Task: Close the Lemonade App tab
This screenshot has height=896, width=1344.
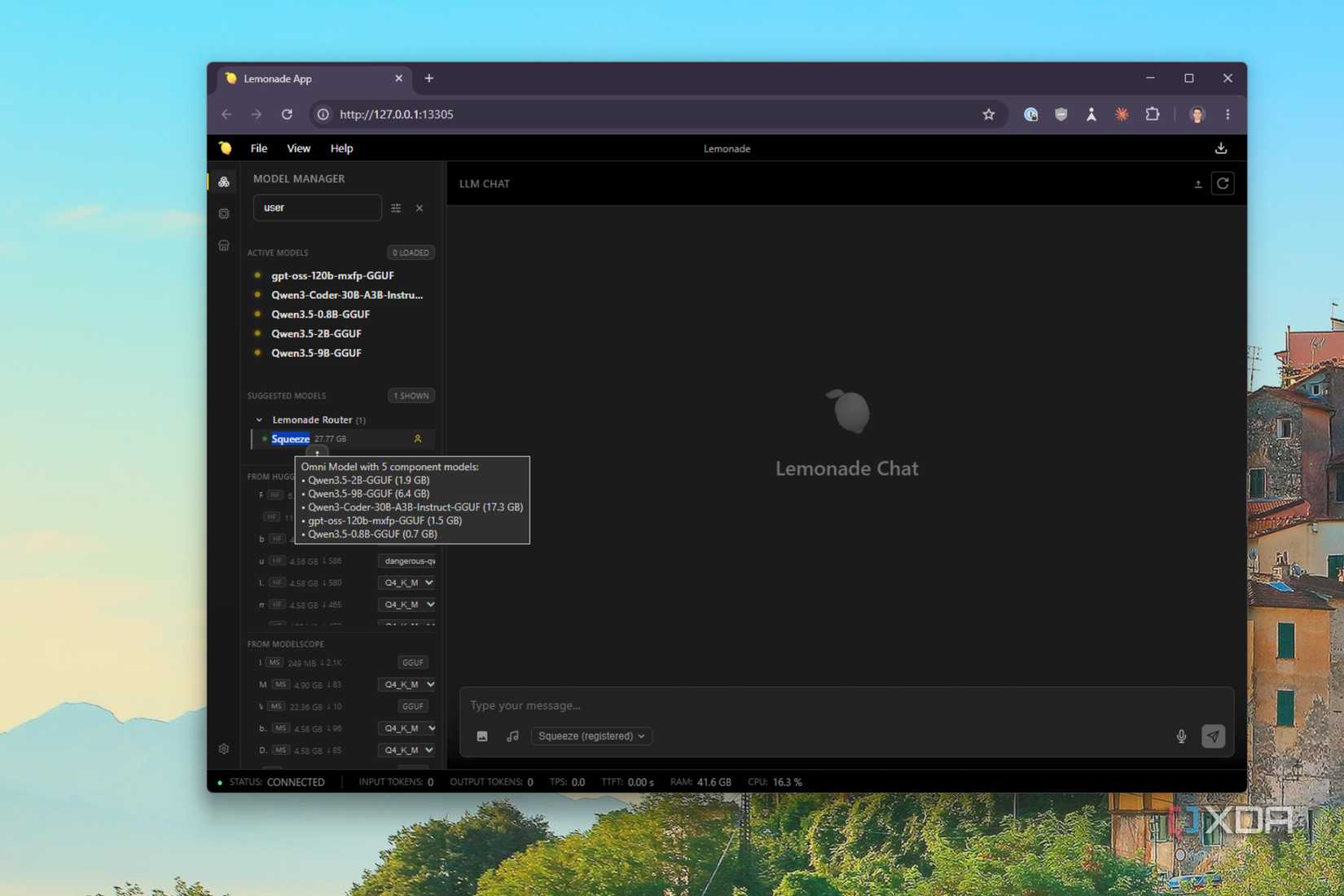Action: 398,78
